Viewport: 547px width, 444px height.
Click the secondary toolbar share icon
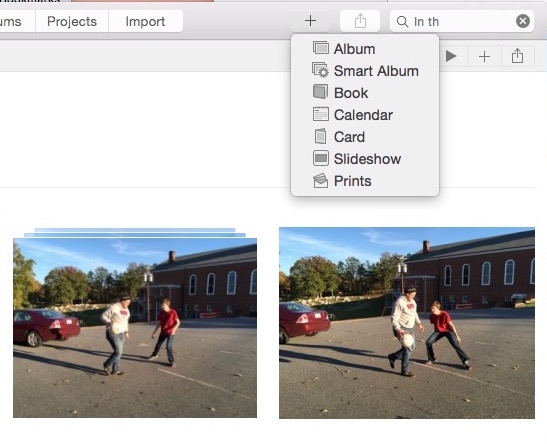coord(517,56)
